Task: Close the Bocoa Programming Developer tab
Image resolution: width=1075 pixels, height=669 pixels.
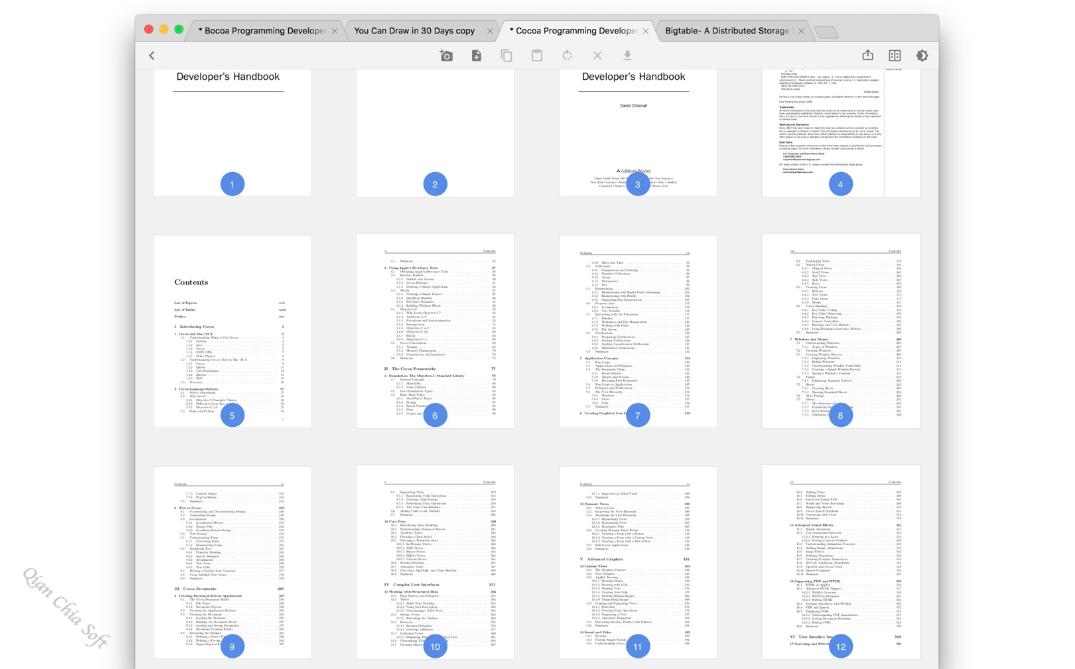Action: [x=335, y=31]
